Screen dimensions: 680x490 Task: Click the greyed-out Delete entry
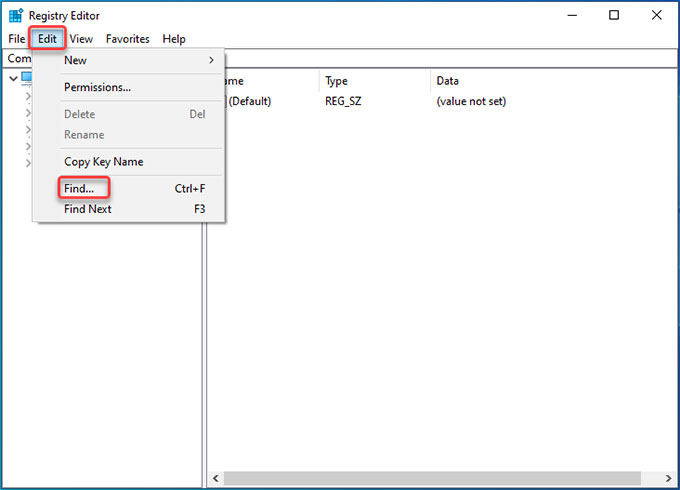(x=129, y=114)
